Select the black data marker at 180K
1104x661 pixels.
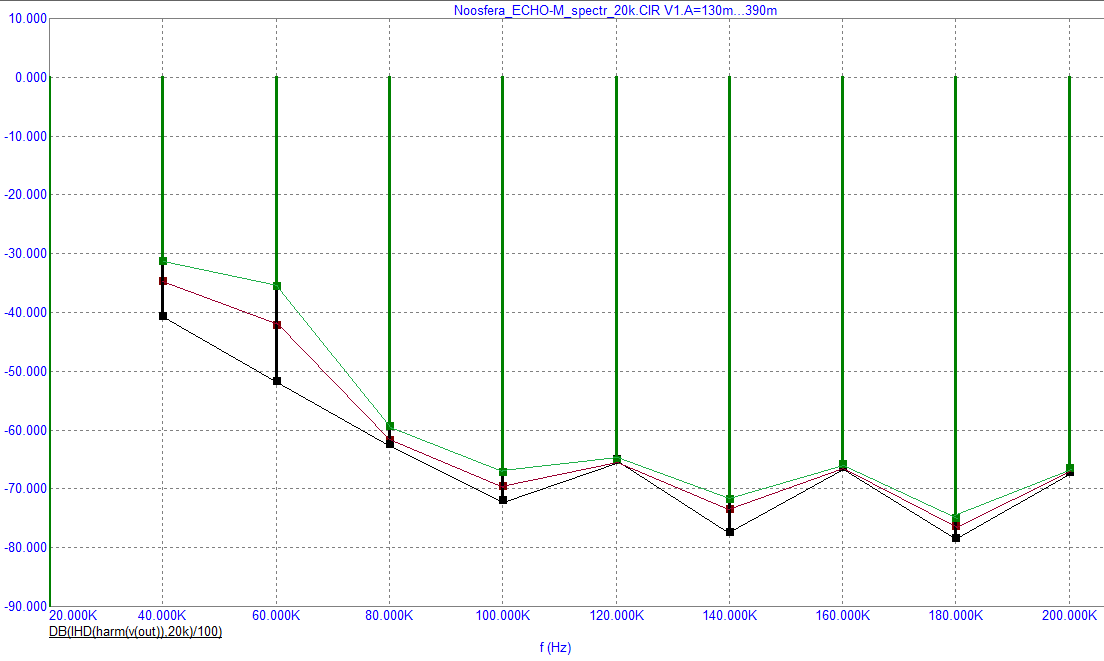(955, 538)
